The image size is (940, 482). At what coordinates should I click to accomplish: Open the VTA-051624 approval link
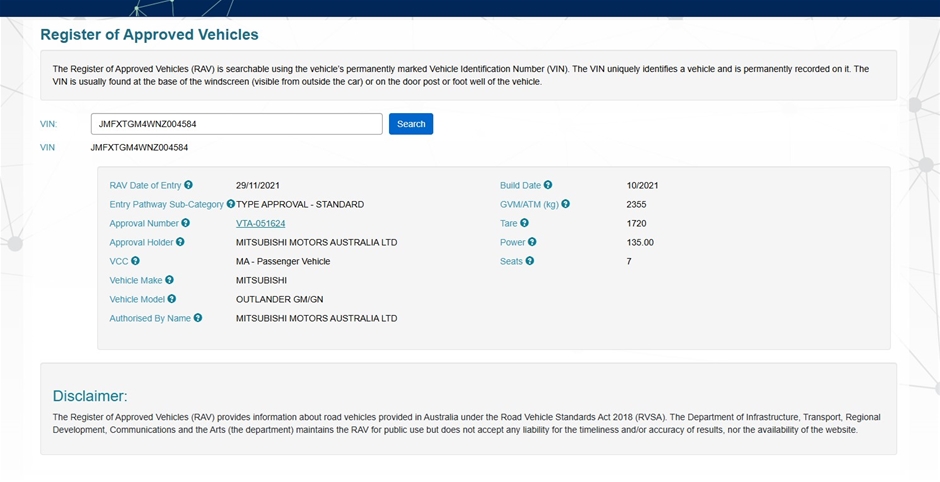point(260,223)
